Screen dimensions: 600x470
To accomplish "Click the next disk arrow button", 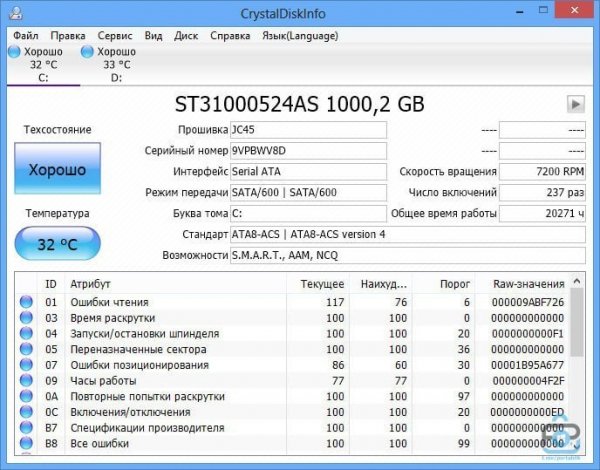I will [576, 104].
